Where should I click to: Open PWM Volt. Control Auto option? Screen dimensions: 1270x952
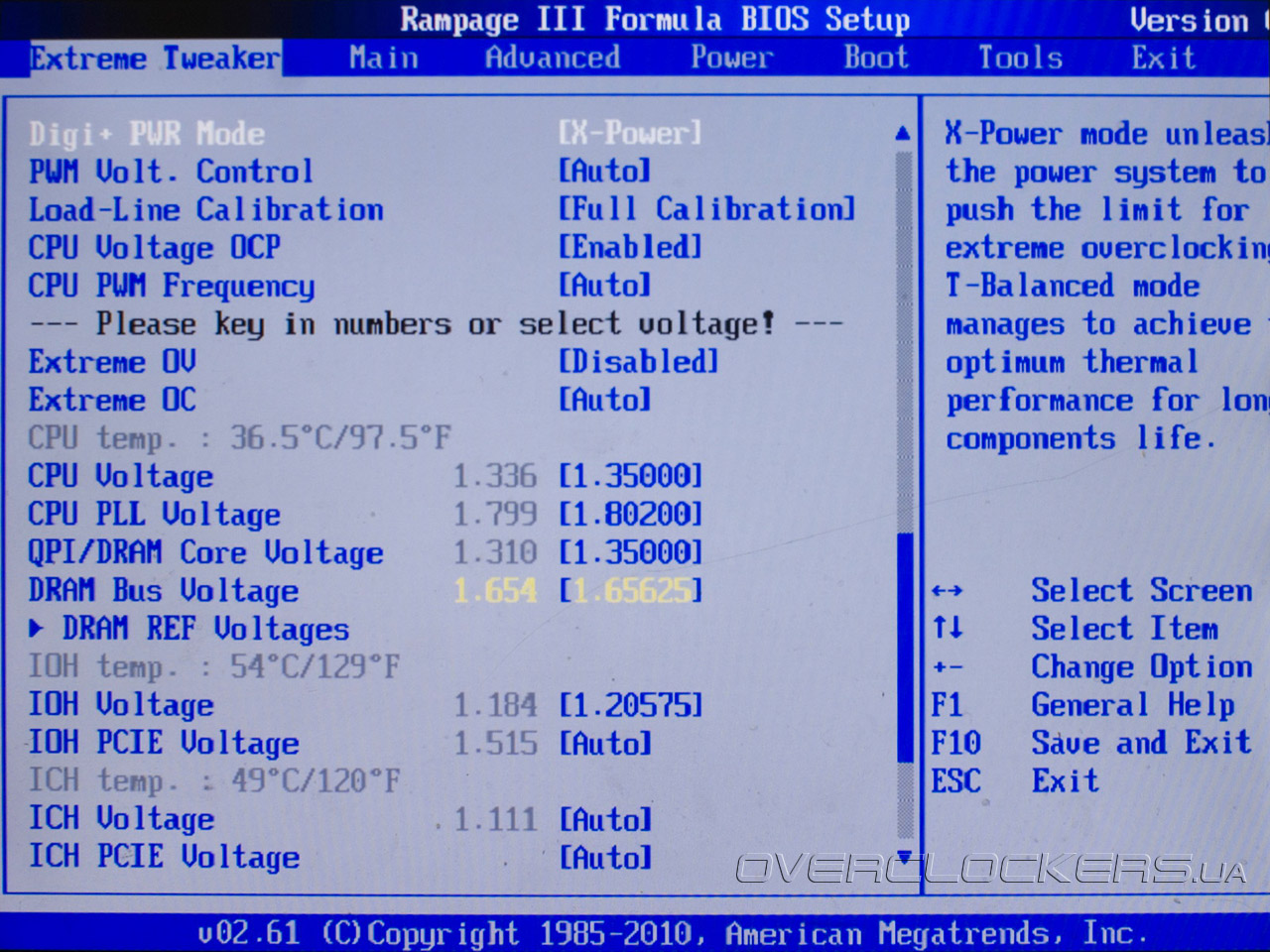(605, 172)
